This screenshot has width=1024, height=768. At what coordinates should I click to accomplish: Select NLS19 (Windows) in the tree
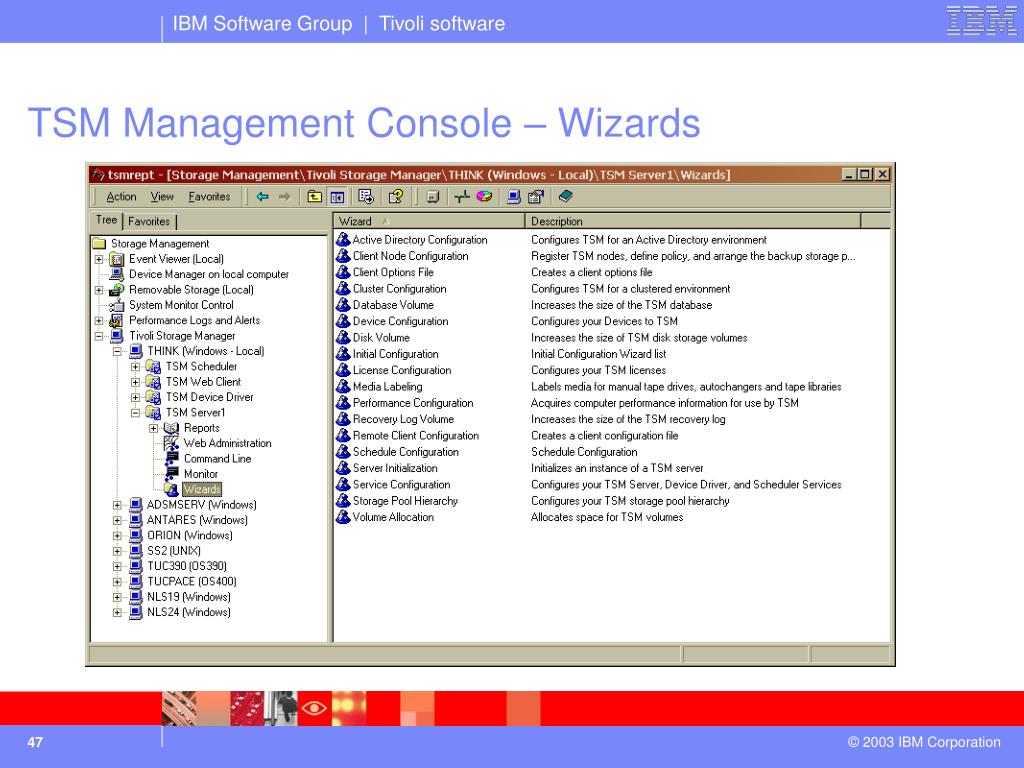pyautogui.click(x=189, y=597)
